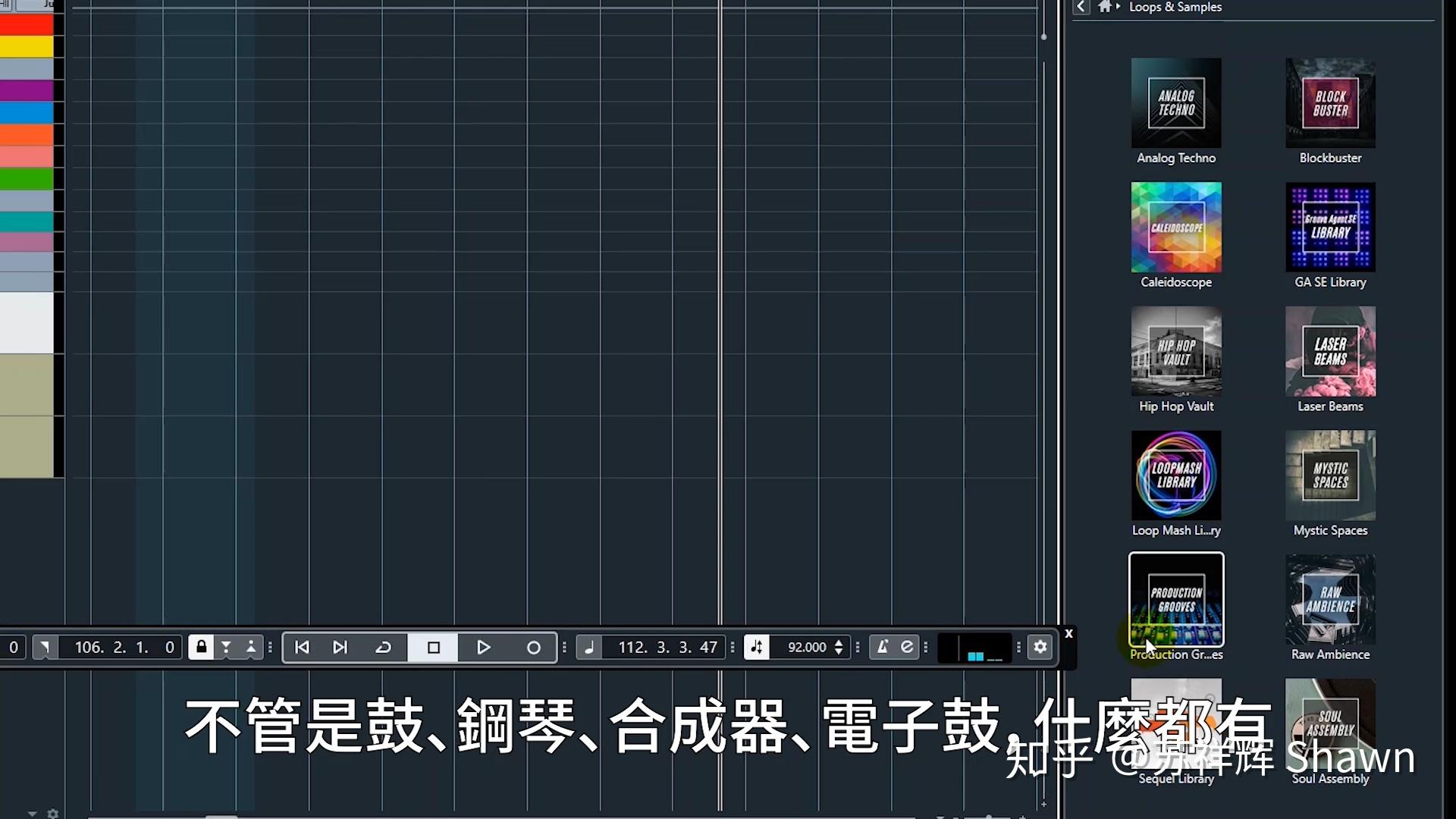Click the home icon in the MediaBay browser
Image resolution: width=1456 pixels, height=819 pixels.
(1104, 6)
